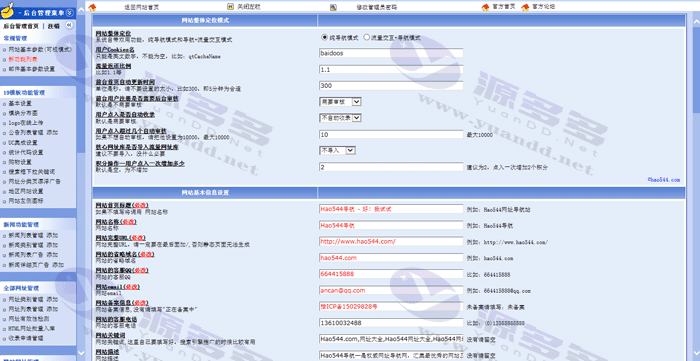
Task: Click the 网站描述 field starting Hao544导航一是
Action: (391, 355)
